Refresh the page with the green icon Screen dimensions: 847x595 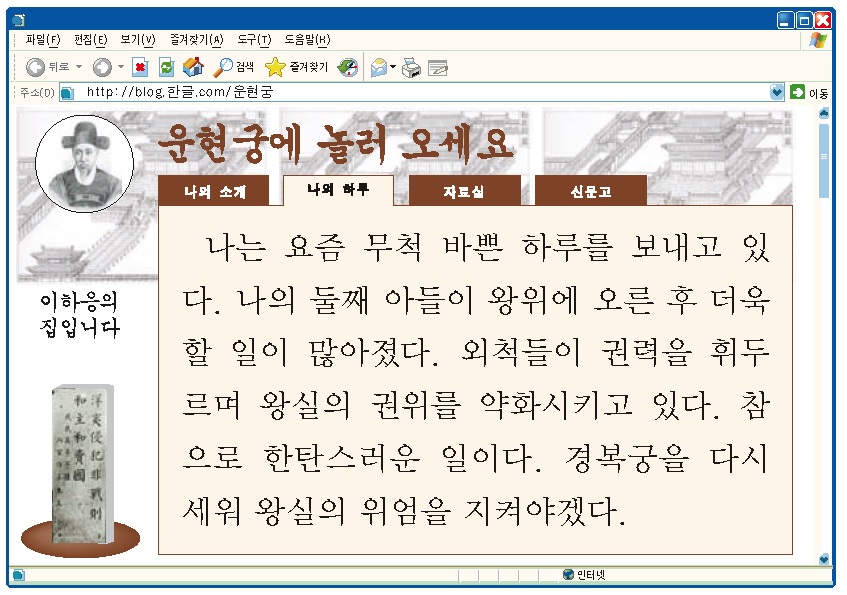(166, 67)
